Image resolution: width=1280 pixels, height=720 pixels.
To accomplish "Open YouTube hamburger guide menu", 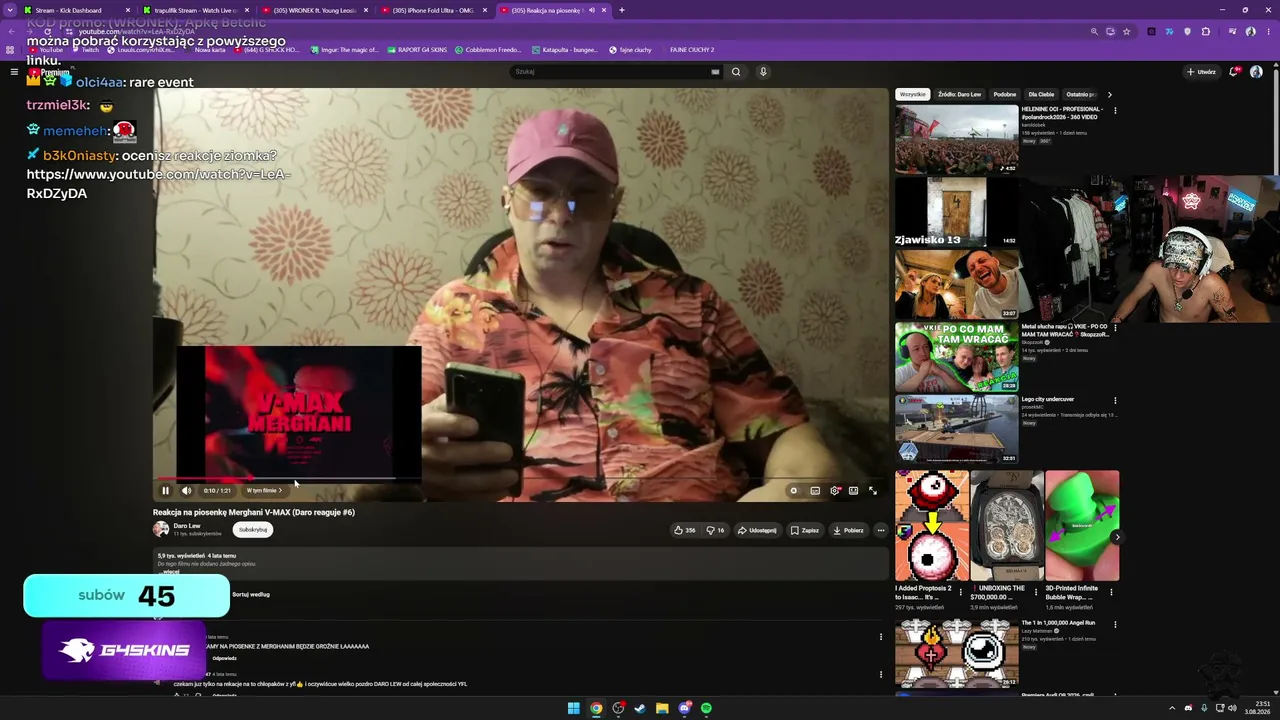I will coord(14,72).
